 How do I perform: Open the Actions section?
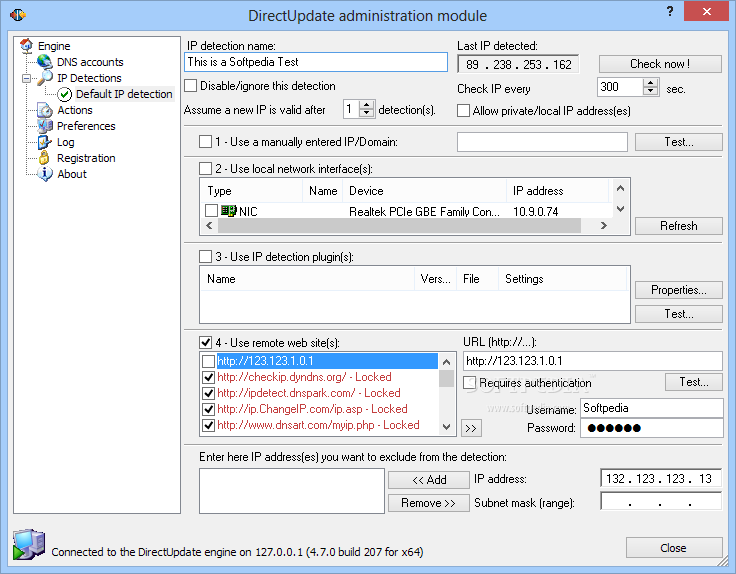[75, 110]
